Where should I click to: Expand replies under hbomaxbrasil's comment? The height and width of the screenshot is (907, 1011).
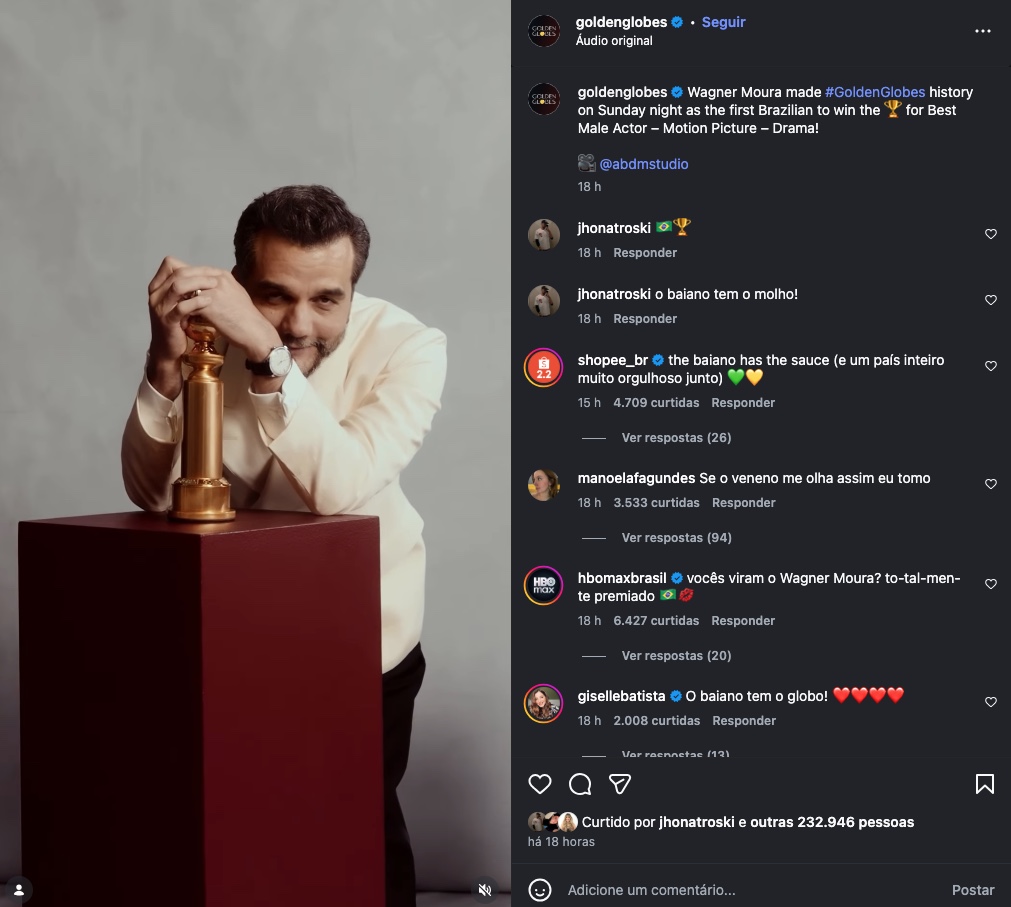[676, 655]
